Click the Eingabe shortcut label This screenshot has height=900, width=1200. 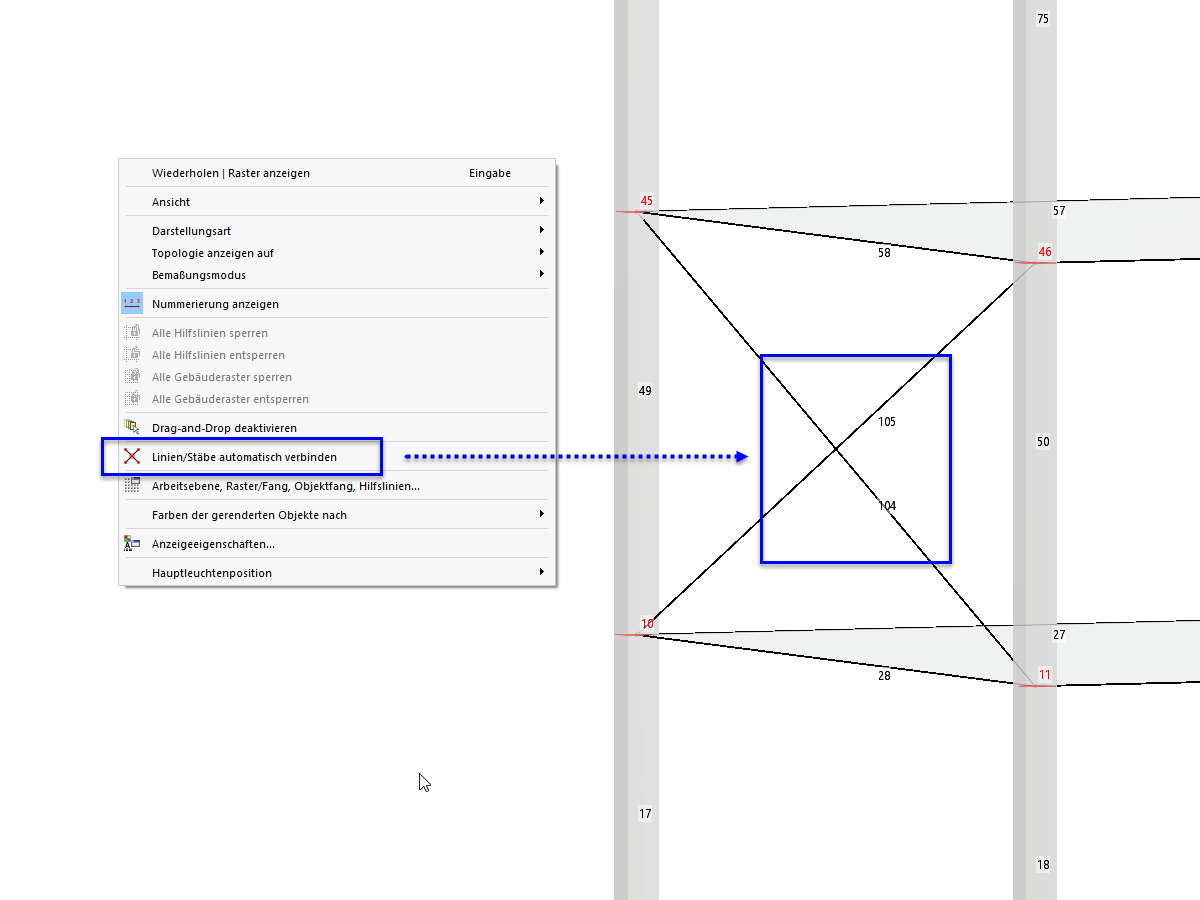click(x=490, y=173)
